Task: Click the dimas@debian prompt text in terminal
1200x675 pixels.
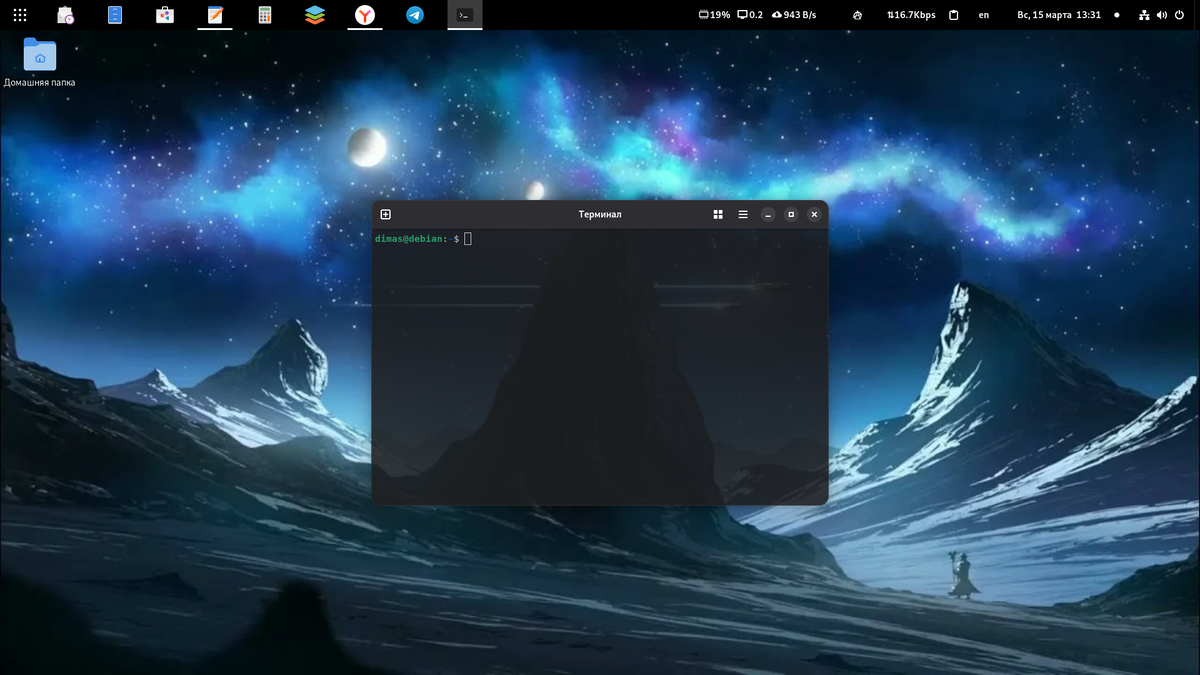Action: click(x=411, y=239)
